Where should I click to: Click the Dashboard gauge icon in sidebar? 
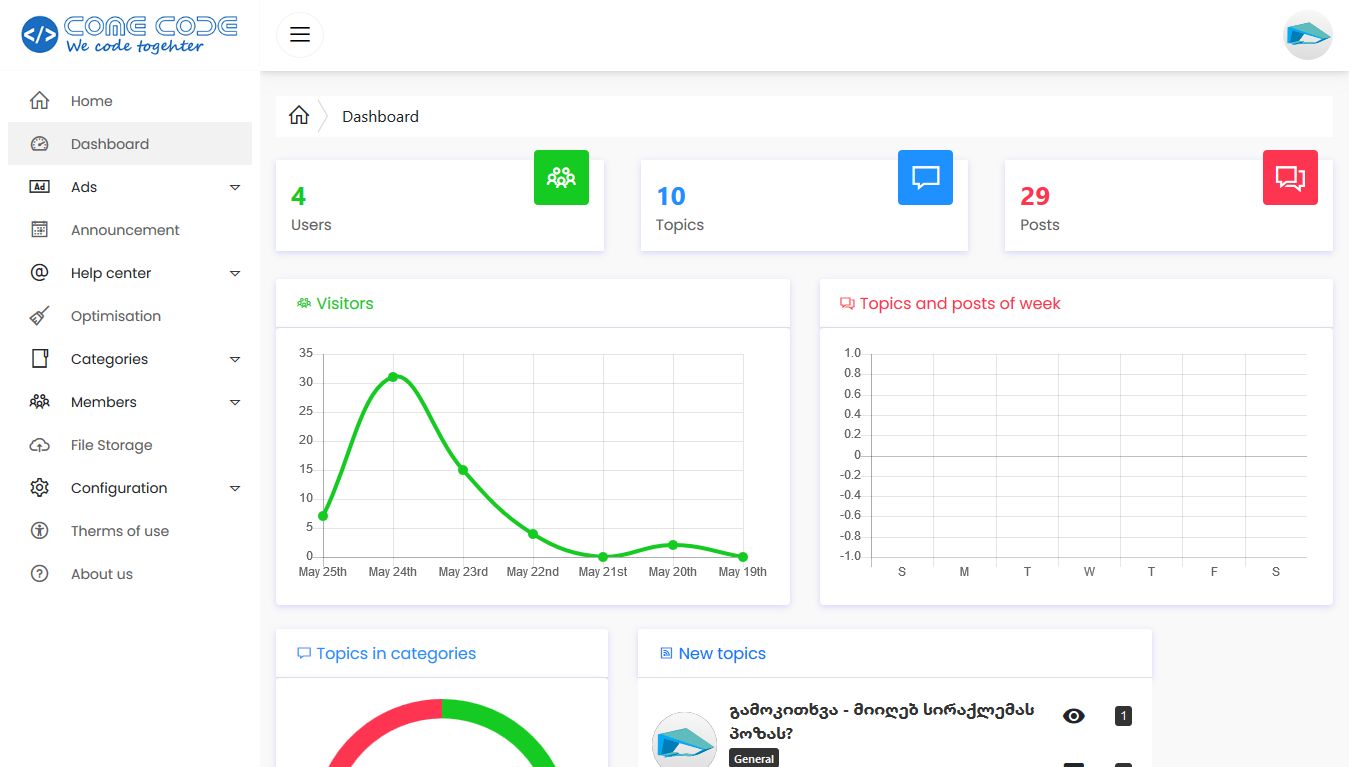(40, 144)
